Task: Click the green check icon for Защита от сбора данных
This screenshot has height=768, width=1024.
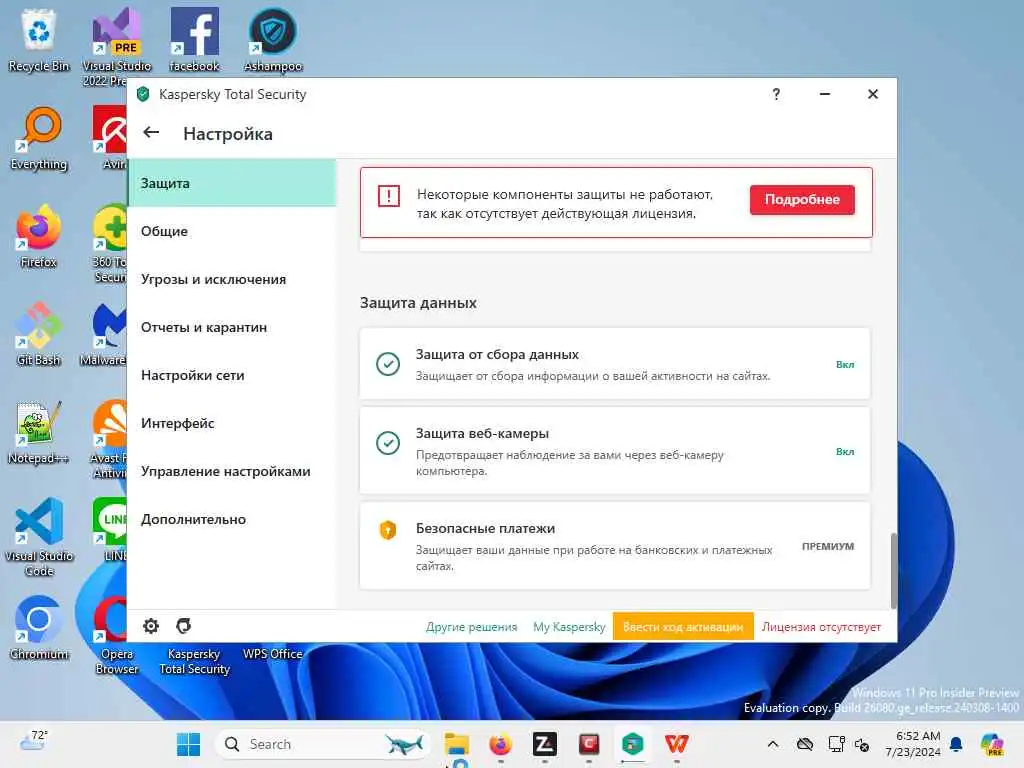Action: tap(388, 364)
